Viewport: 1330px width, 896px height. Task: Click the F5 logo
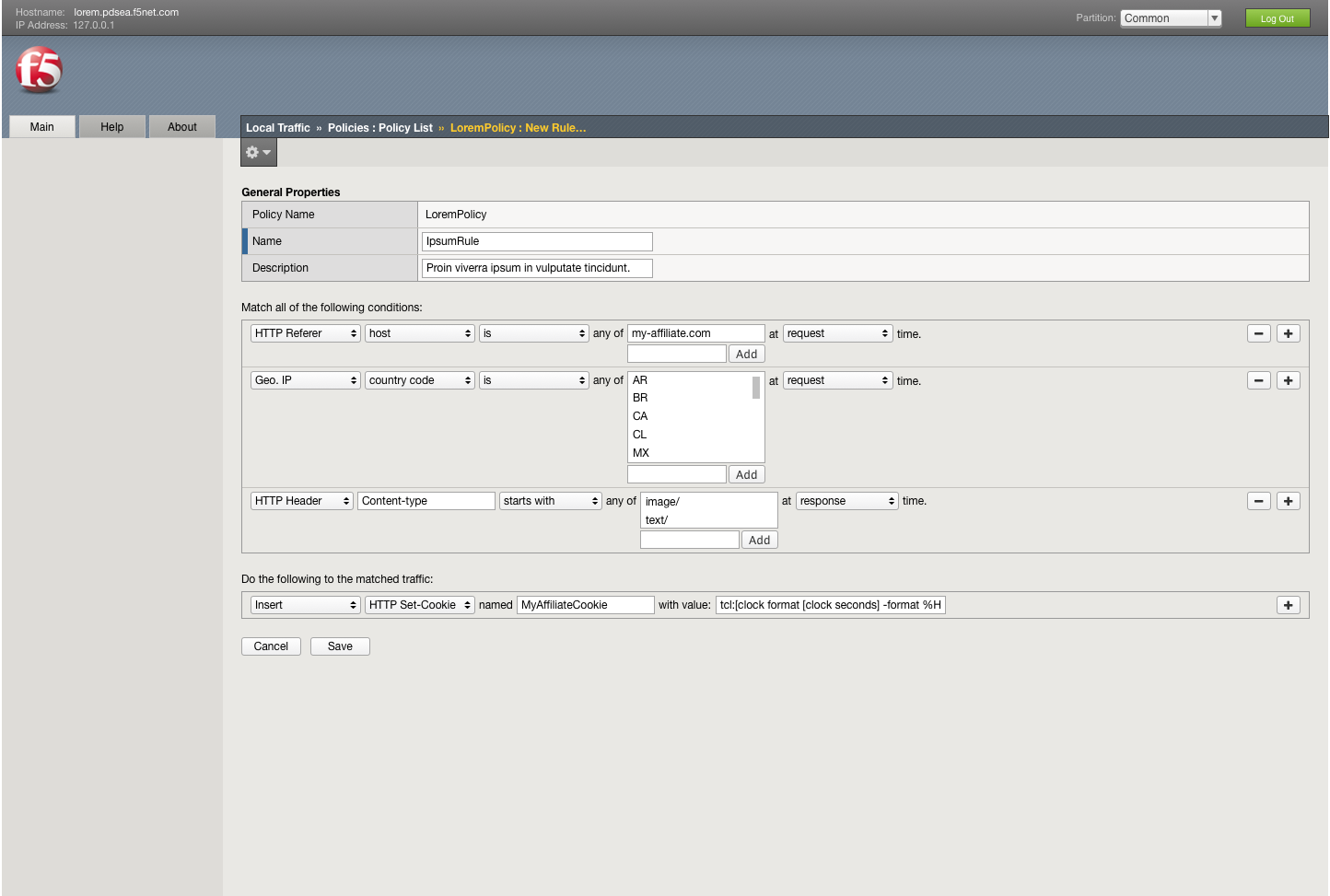point(39,70)
